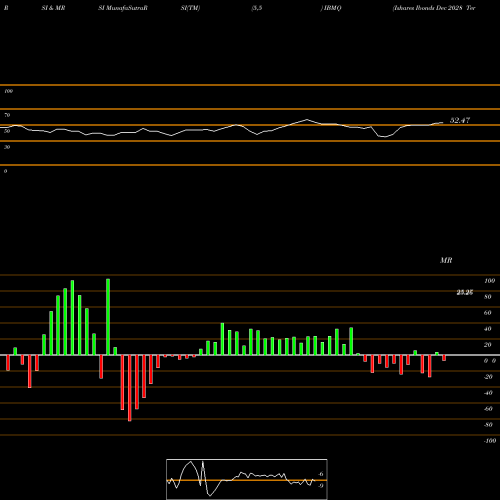Click the 20 label on the MR axis

click(x=488, y=345)
